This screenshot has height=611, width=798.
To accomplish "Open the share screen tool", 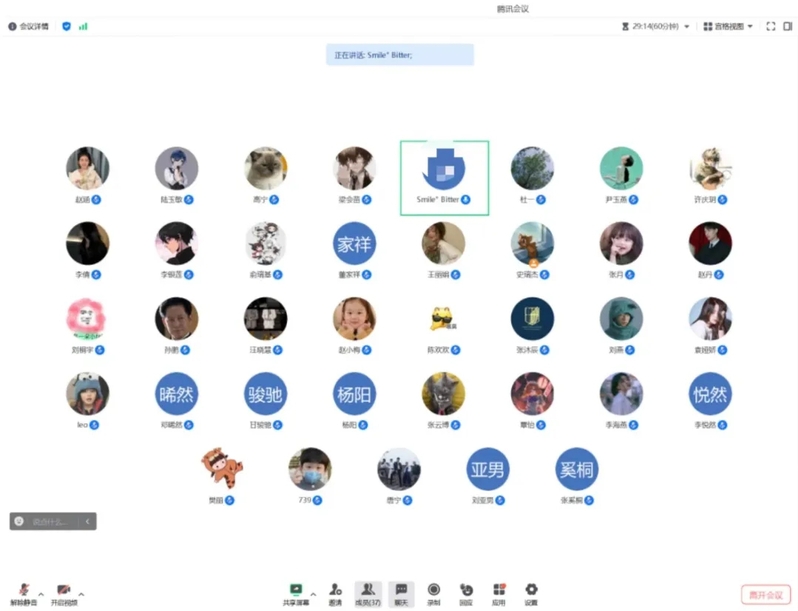I will [x=296, y=592].
